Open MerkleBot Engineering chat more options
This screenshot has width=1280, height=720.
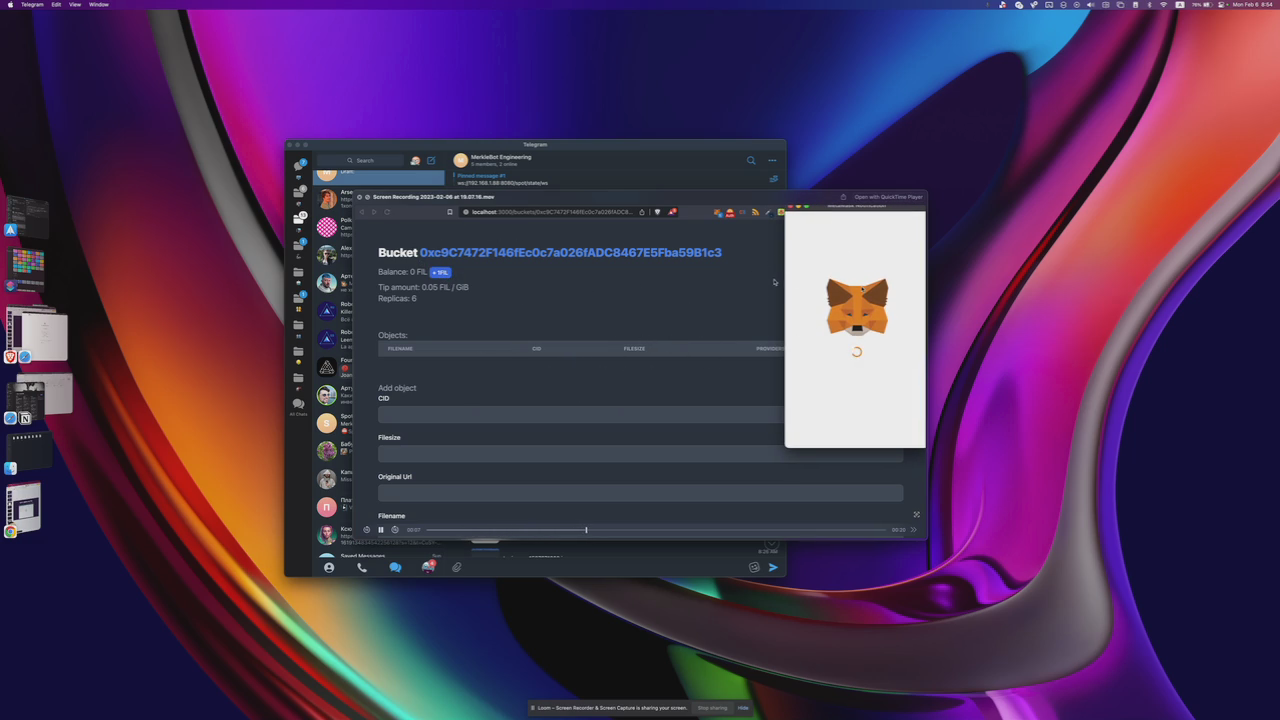(x=772, y=160)
